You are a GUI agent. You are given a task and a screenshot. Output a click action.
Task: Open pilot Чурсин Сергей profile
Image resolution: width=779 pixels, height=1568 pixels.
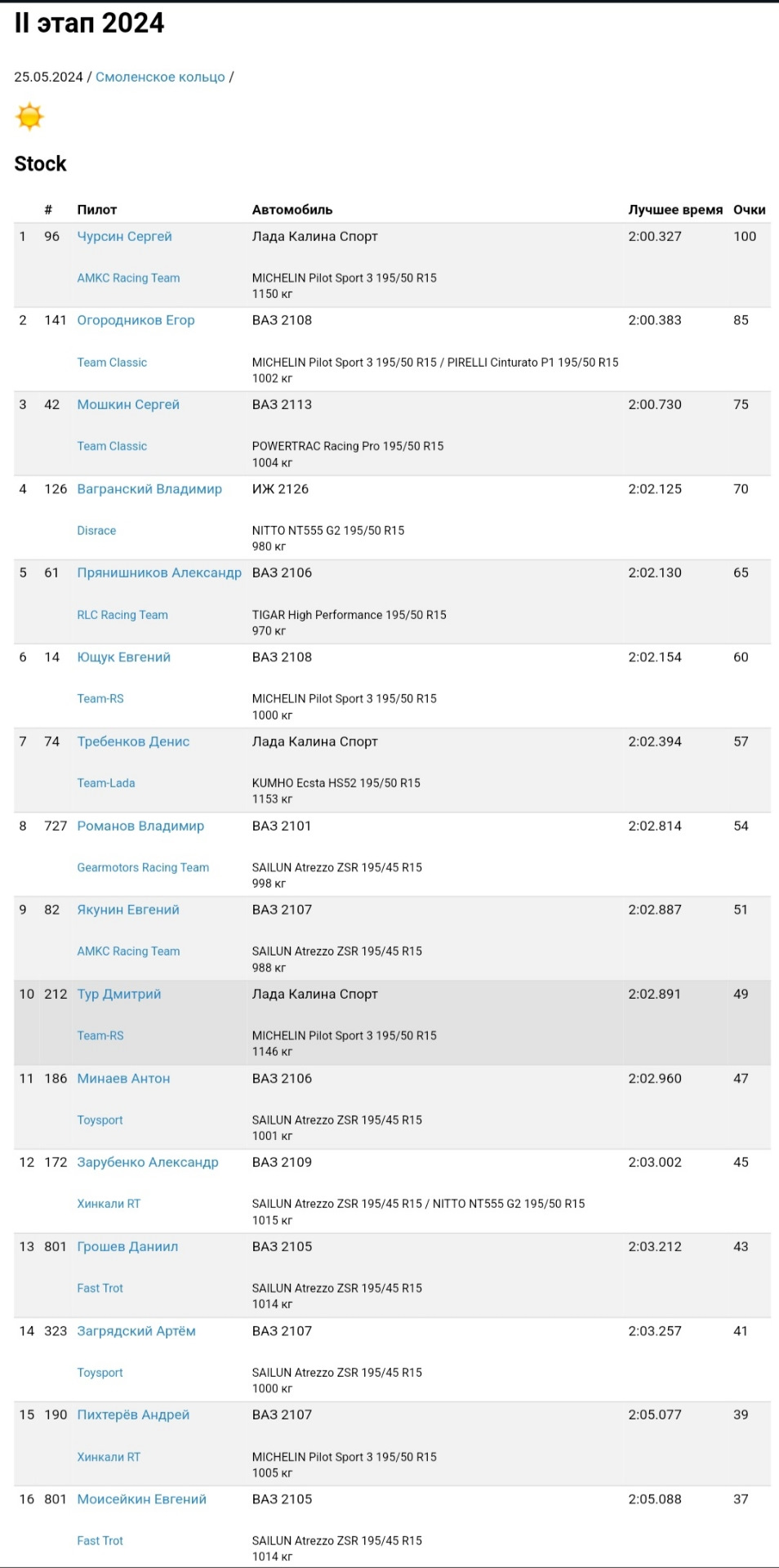coord(124,236)
